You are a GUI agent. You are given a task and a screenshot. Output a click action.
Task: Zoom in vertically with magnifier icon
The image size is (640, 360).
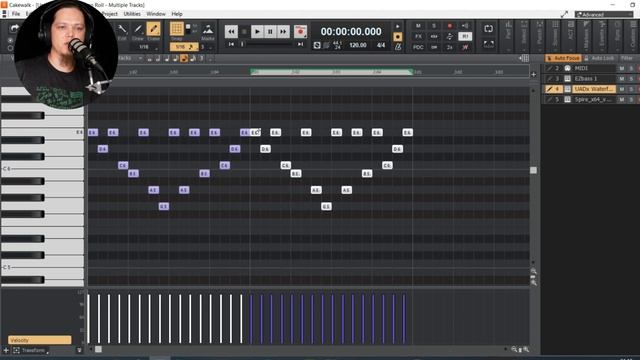click(x=533, y=282)
